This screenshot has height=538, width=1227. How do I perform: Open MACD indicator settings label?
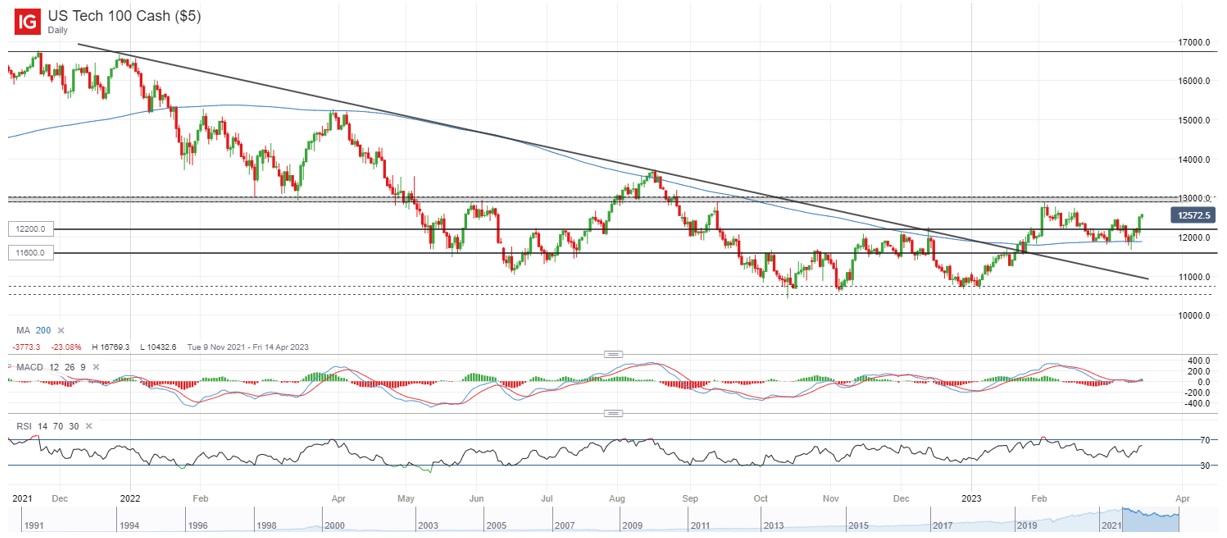coord(29,367)
